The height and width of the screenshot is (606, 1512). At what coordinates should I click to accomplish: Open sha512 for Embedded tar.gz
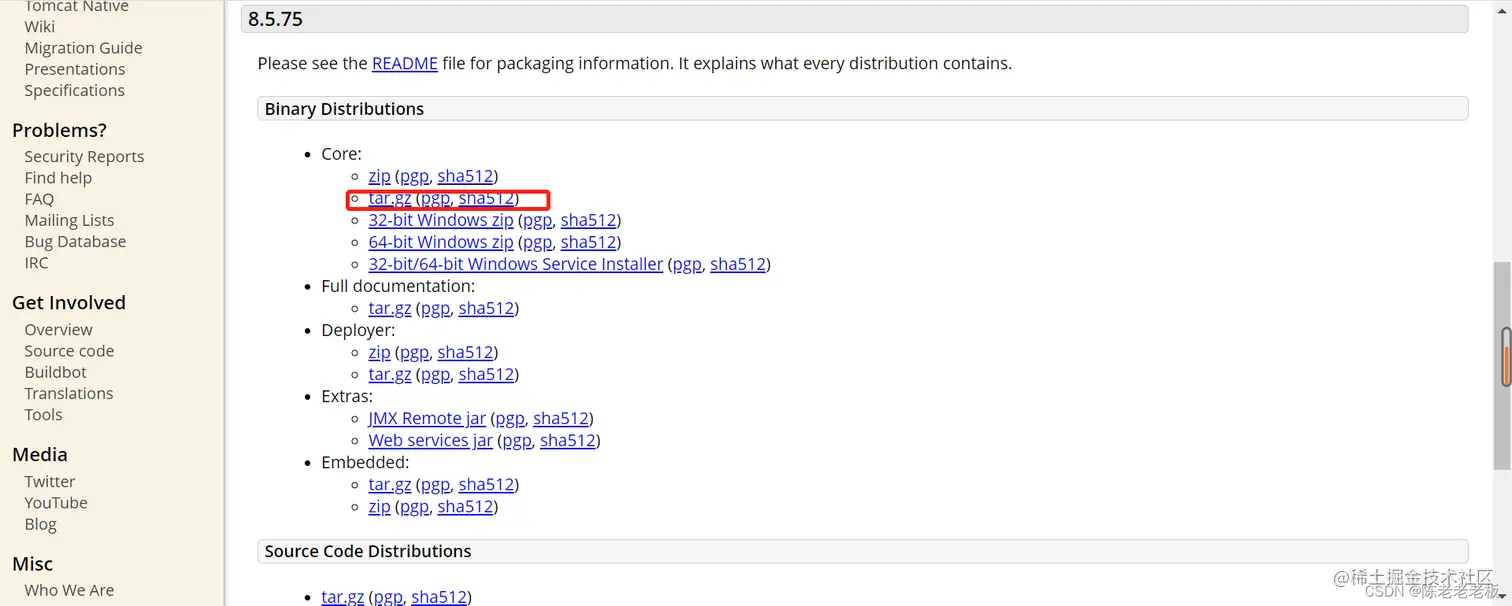(486, 484)
